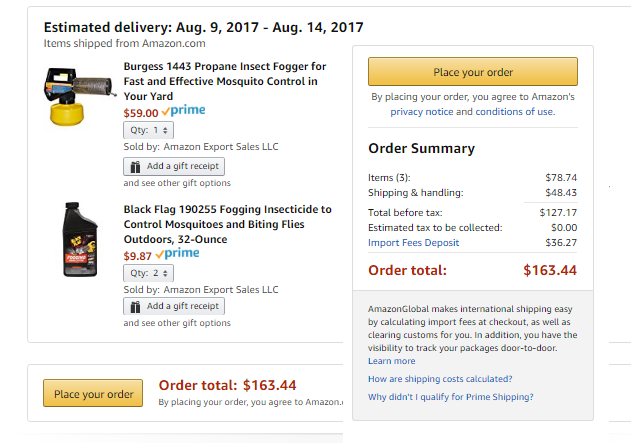The height and width of the screenshot is (443, 631).
Task: Open the Black Flag insecticide bottle image
Action: click(x=77, y=238)
